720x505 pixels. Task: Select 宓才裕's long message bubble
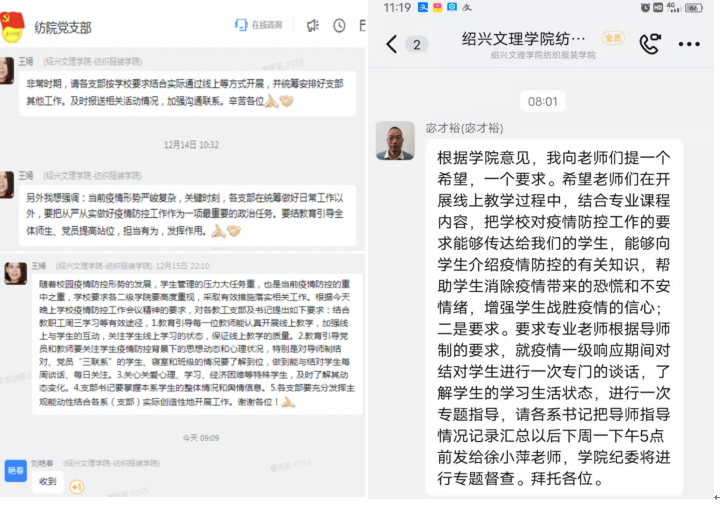[554, 318]
